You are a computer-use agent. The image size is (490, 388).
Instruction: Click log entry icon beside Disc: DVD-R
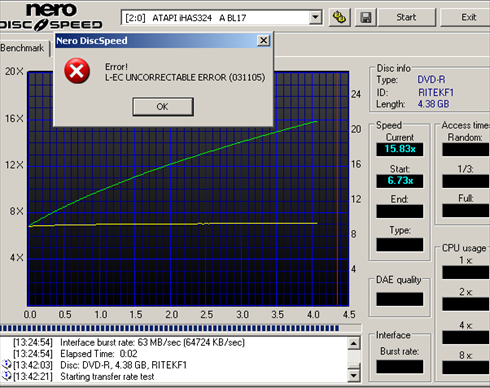(6, 364)
